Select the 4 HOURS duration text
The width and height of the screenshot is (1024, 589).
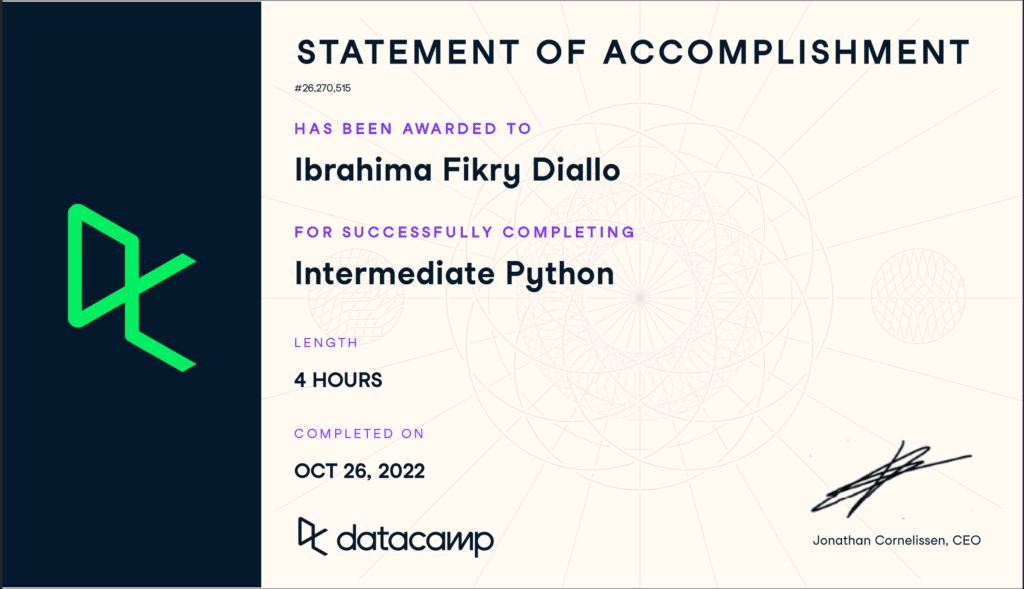pos(338,380)
